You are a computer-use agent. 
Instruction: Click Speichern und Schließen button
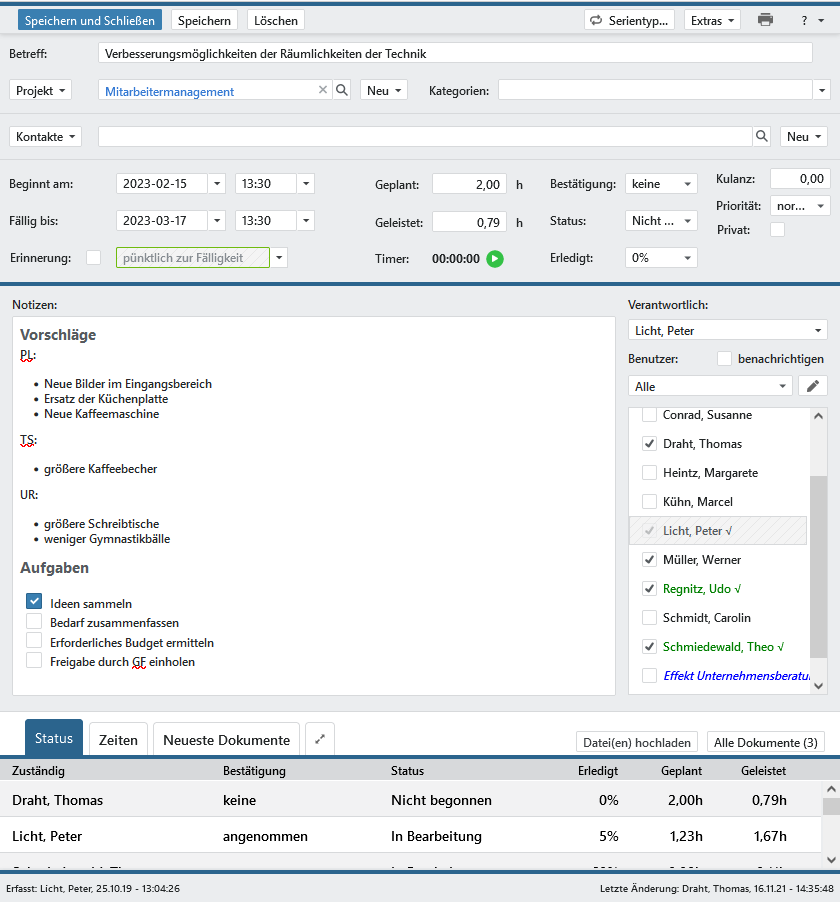tap(90, 20)
